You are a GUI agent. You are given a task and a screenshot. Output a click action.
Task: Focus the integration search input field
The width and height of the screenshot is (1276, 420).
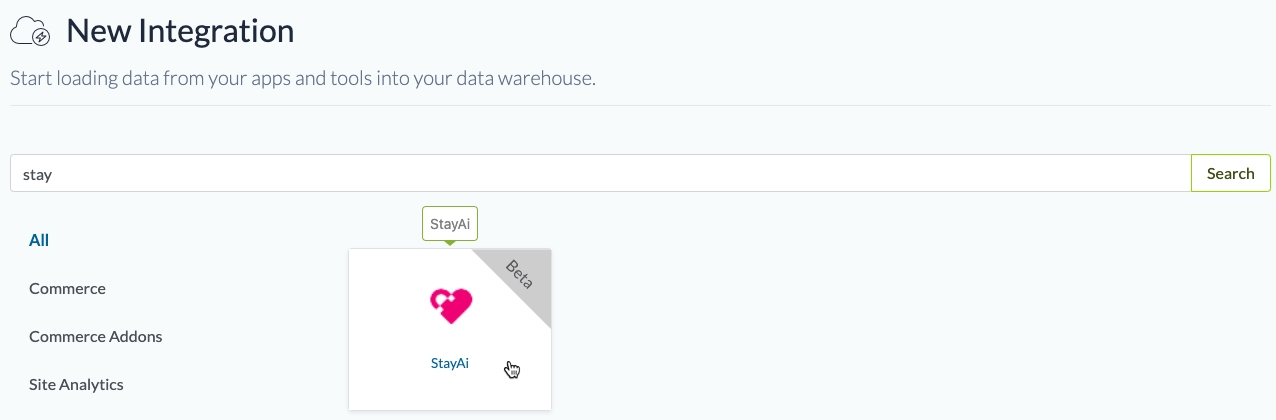click(x=600, y=173)
